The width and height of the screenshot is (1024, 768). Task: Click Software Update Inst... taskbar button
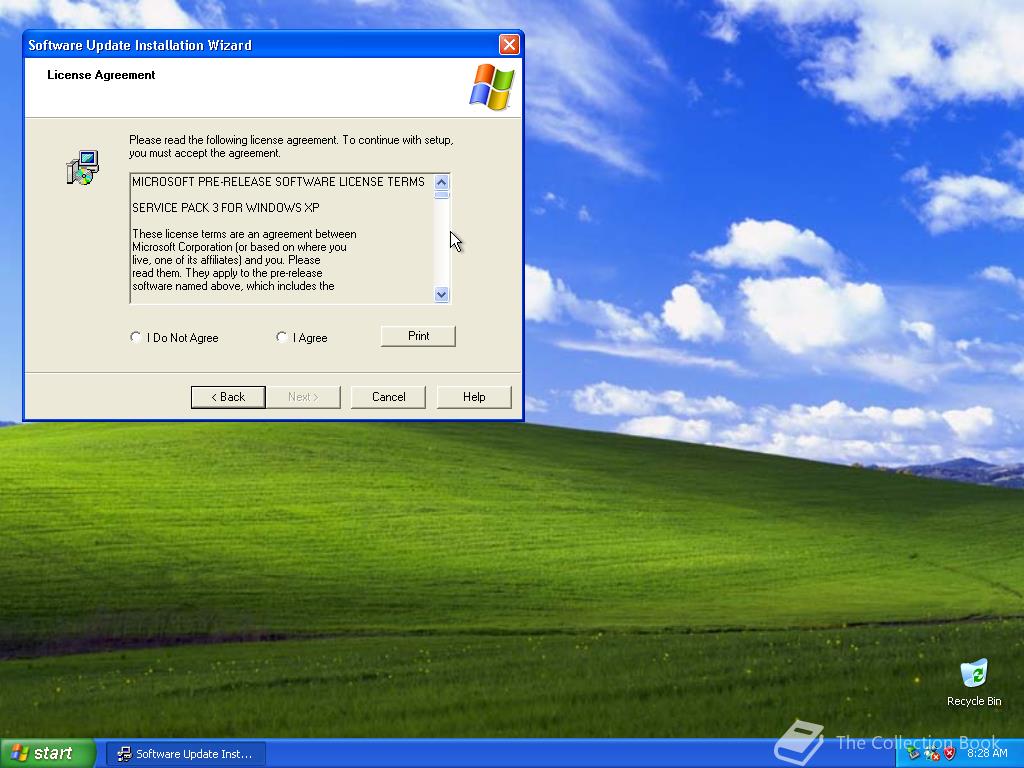click(186, 754)
